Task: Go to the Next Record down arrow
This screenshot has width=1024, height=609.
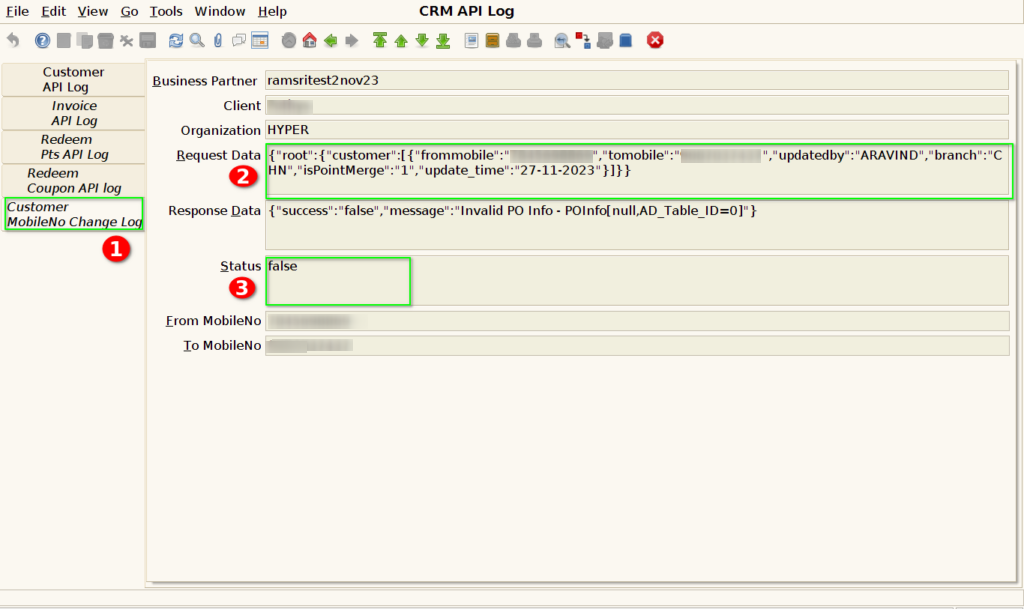Action: tap(422, 40)
